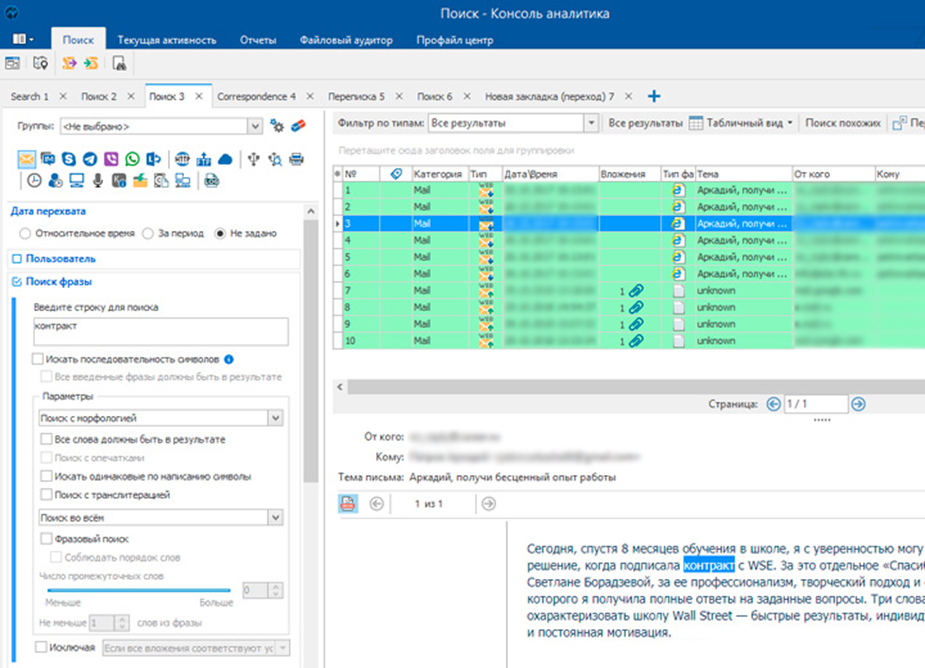
Task: Sort by the 'Дата\Время' column header
Action: 550,174
